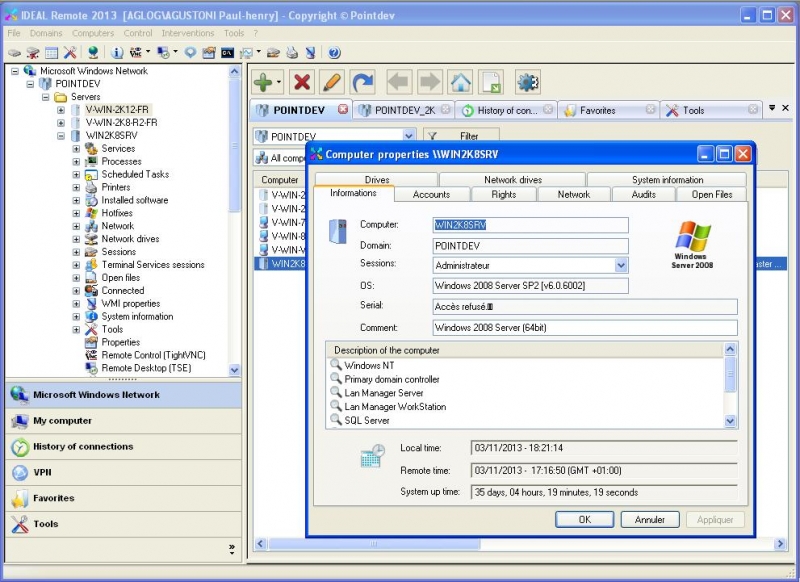Image resolution: width=800 pixels, height=582 pixels.
Task: Click the crossed tools icon in top toolbar
Action: coord(70,53)
